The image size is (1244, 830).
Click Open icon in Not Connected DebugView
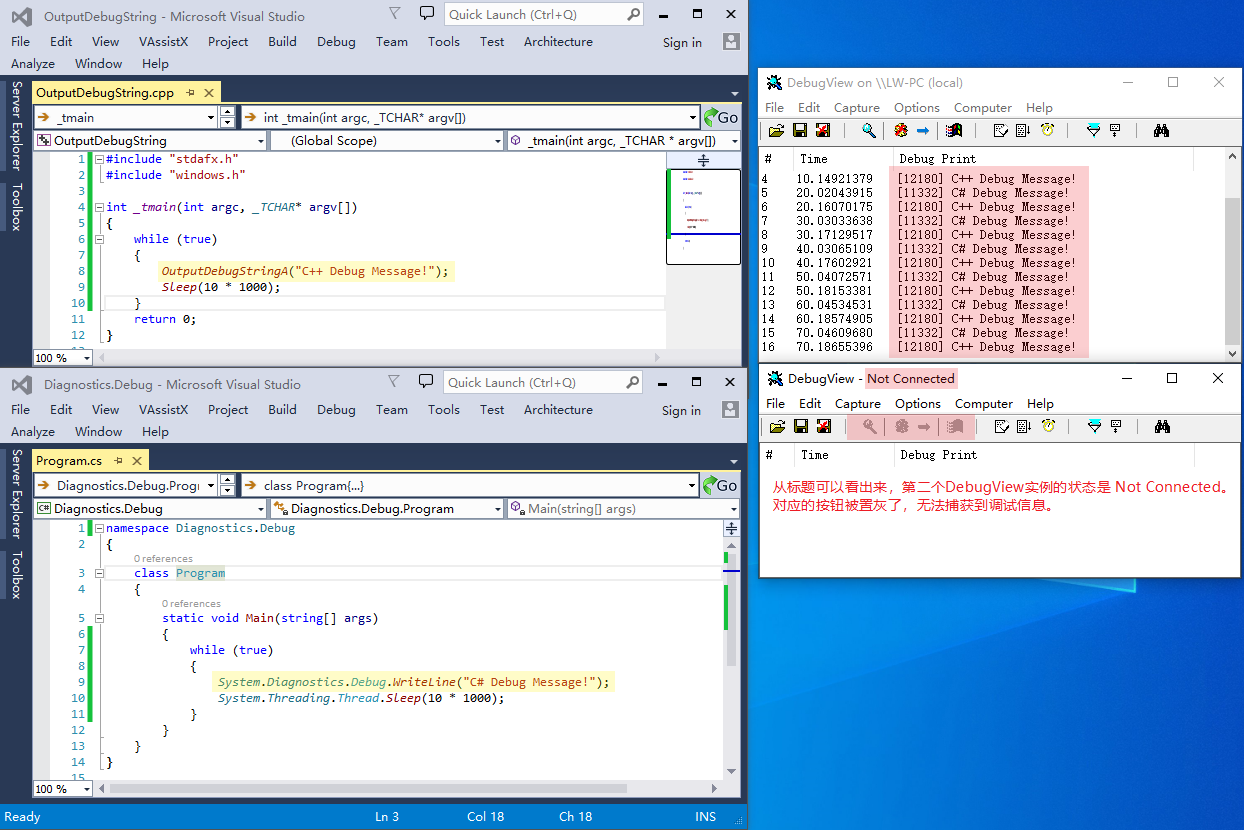point(777,427)
